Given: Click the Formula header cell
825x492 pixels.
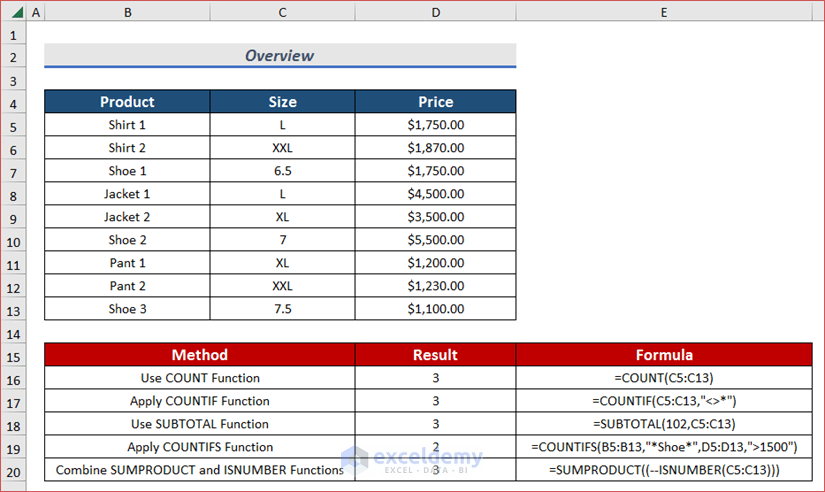Looking at the screenshot, I should coord(664,355).
